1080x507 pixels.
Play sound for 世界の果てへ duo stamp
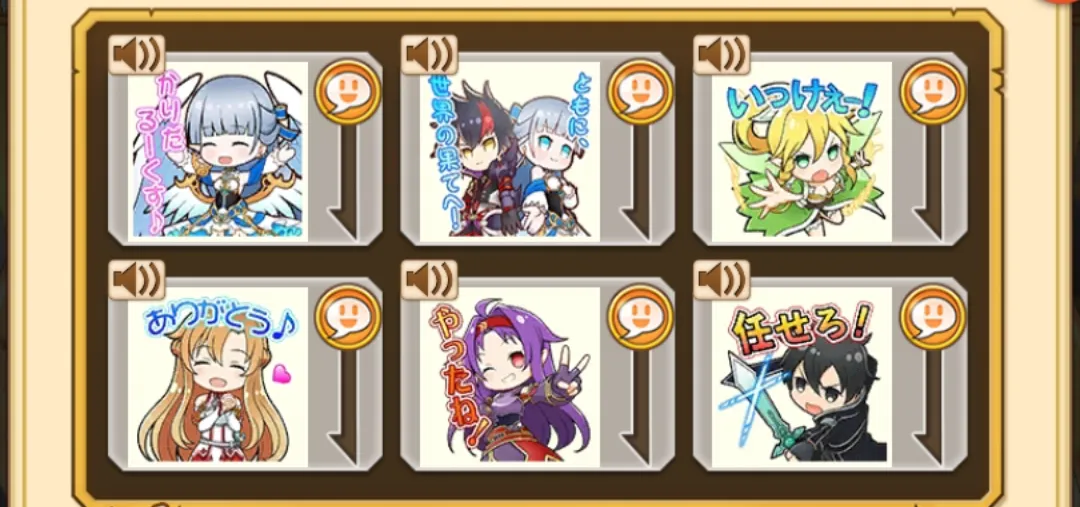[x=429, y=54]
